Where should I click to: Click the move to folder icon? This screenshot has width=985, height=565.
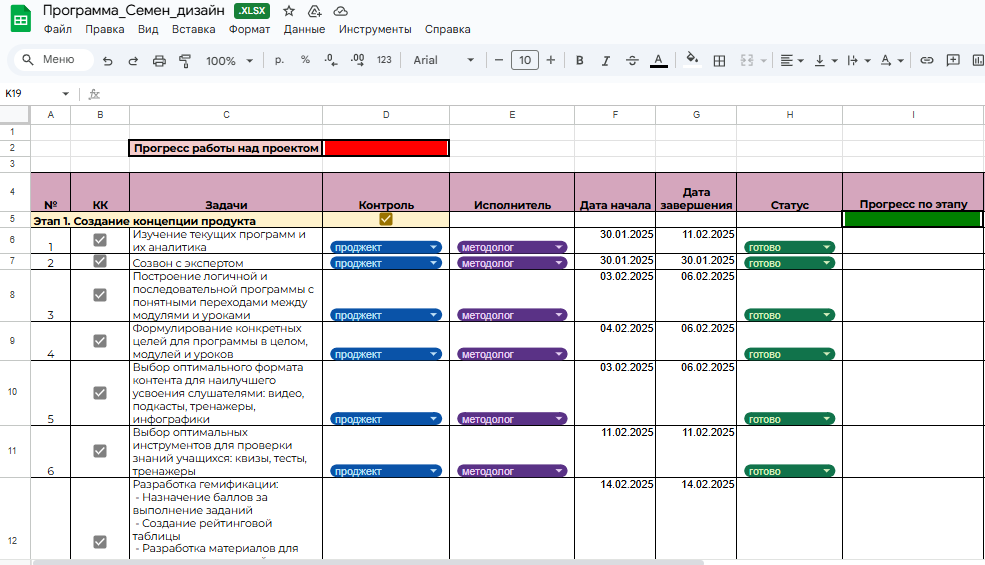pyautogui.click(x=315, y=11)
